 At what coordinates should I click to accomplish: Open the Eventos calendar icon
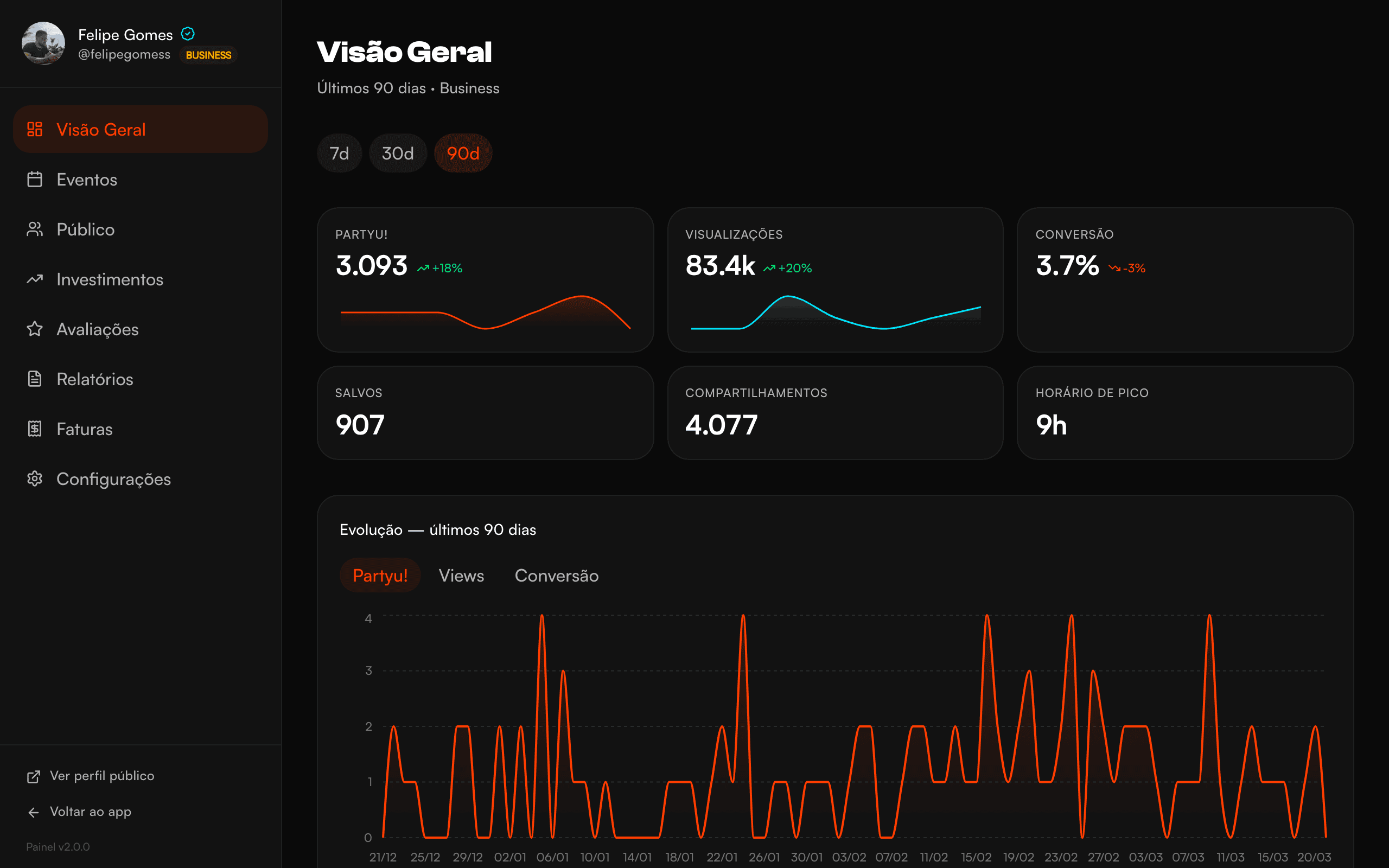click(x=34, y=179)
